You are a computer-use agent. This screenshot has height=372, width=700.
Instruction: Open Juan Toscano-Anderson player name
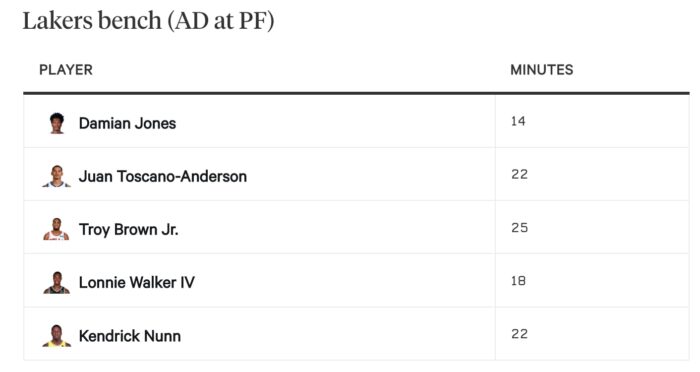(x=163, y=176)
